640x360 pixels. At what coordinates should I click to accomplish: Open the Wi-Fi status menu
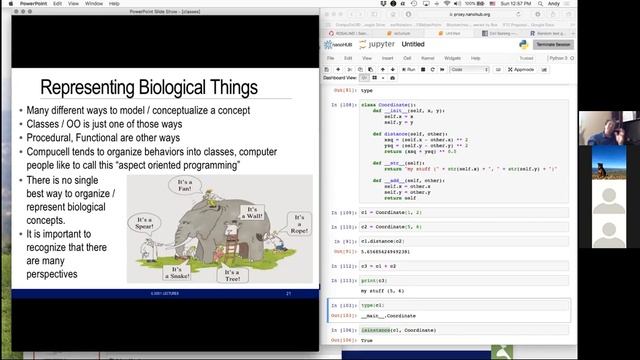pyautogui.click(x=447, y=3)
